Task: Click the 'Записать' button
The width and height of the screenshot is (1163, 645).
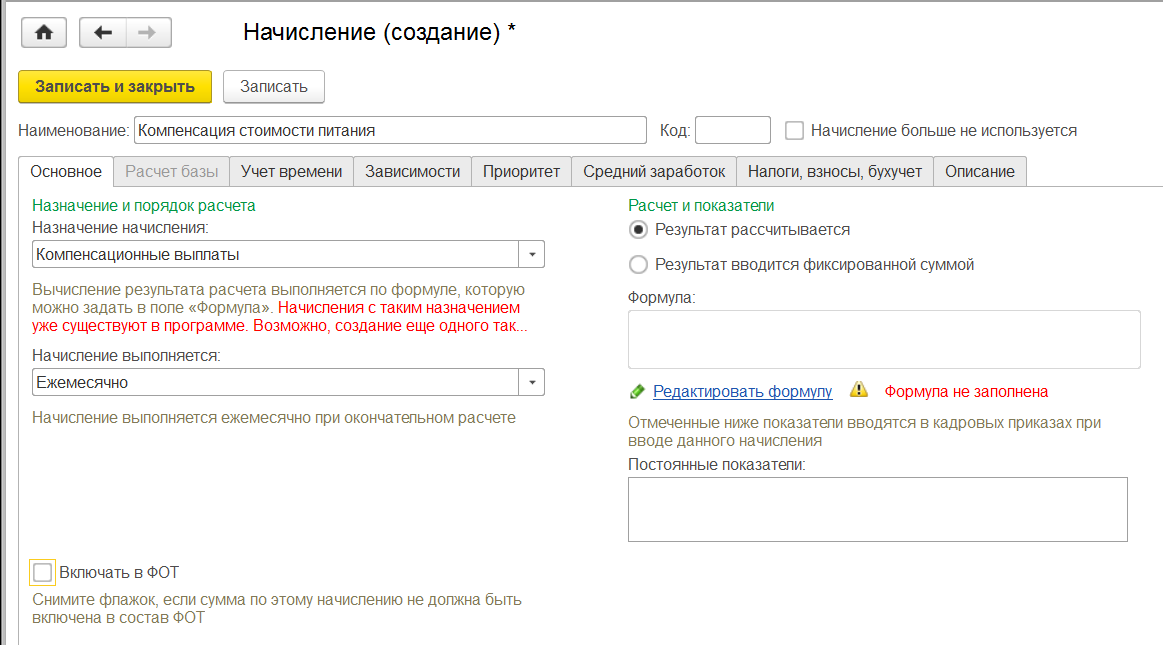Action: coord(273,86)
